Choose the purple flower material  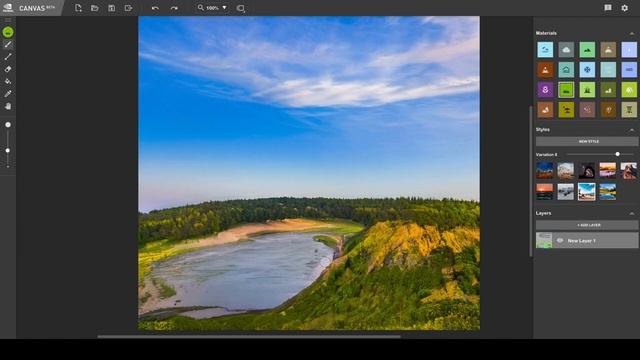click(545, 90)
